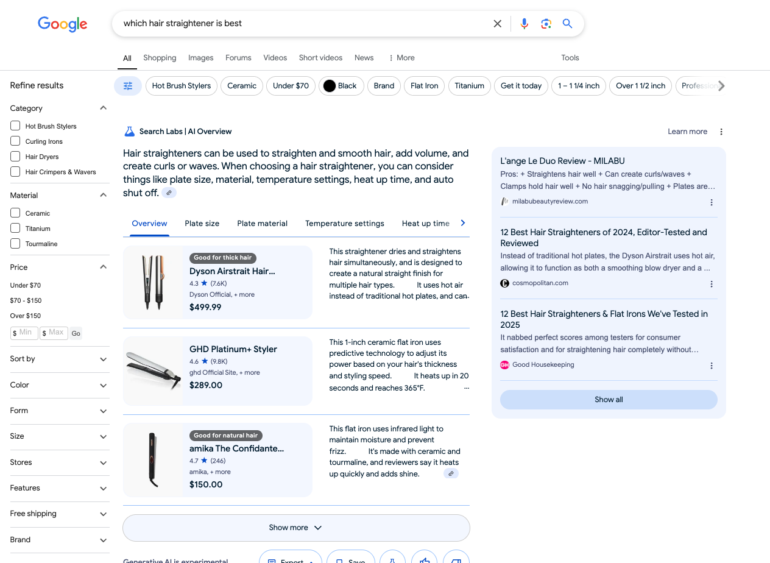Image resolution: width=770 pixels, height=563 pixels.
Task: Click the Search Labs flask icon
Action: (129, 131)
